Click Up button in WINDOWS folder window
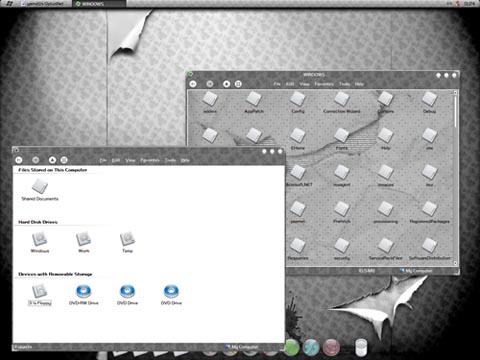This screenshot has width=480, height=360. [x=226, y=84]
